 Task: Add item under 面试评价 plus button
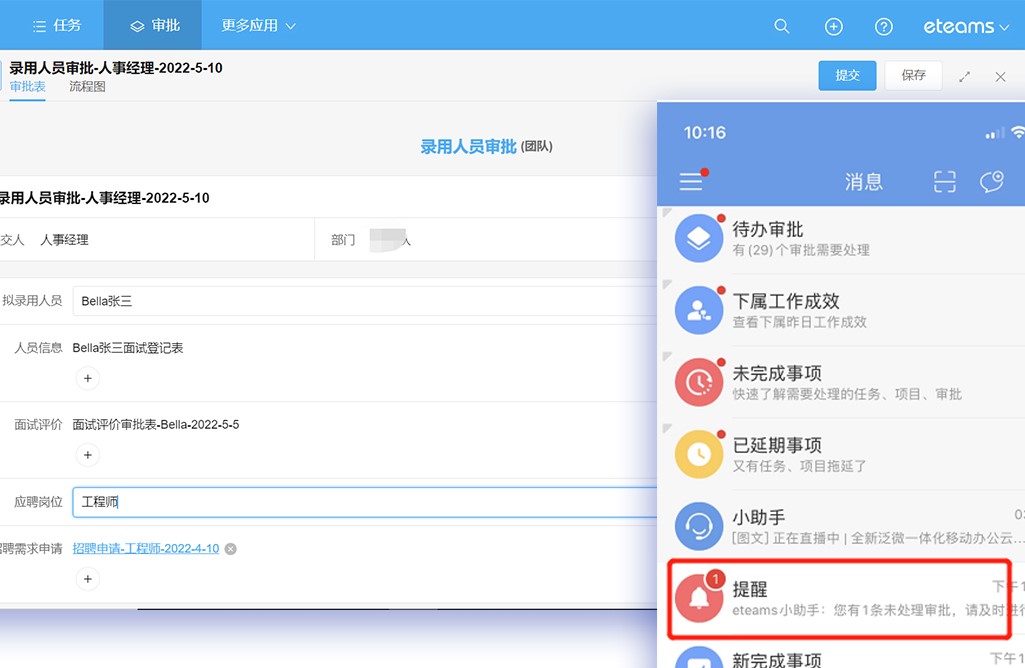[88, 455]
